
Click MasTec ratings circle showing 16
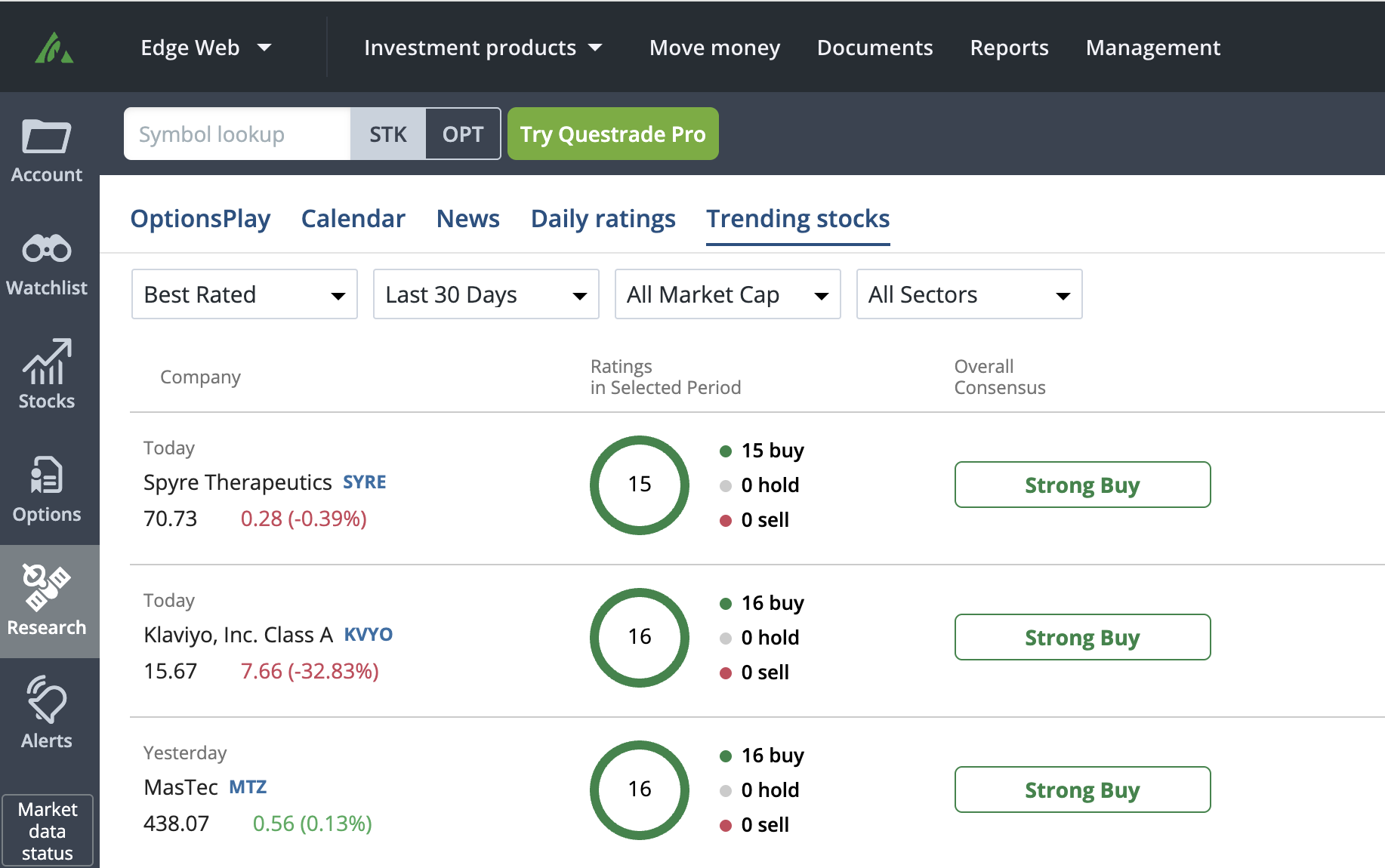tap(640, 790)
